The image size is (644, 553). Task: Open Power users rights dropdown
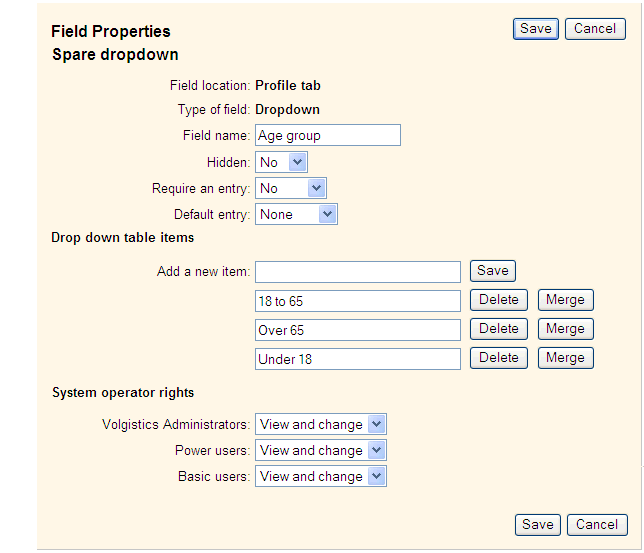tap(321, 451)
